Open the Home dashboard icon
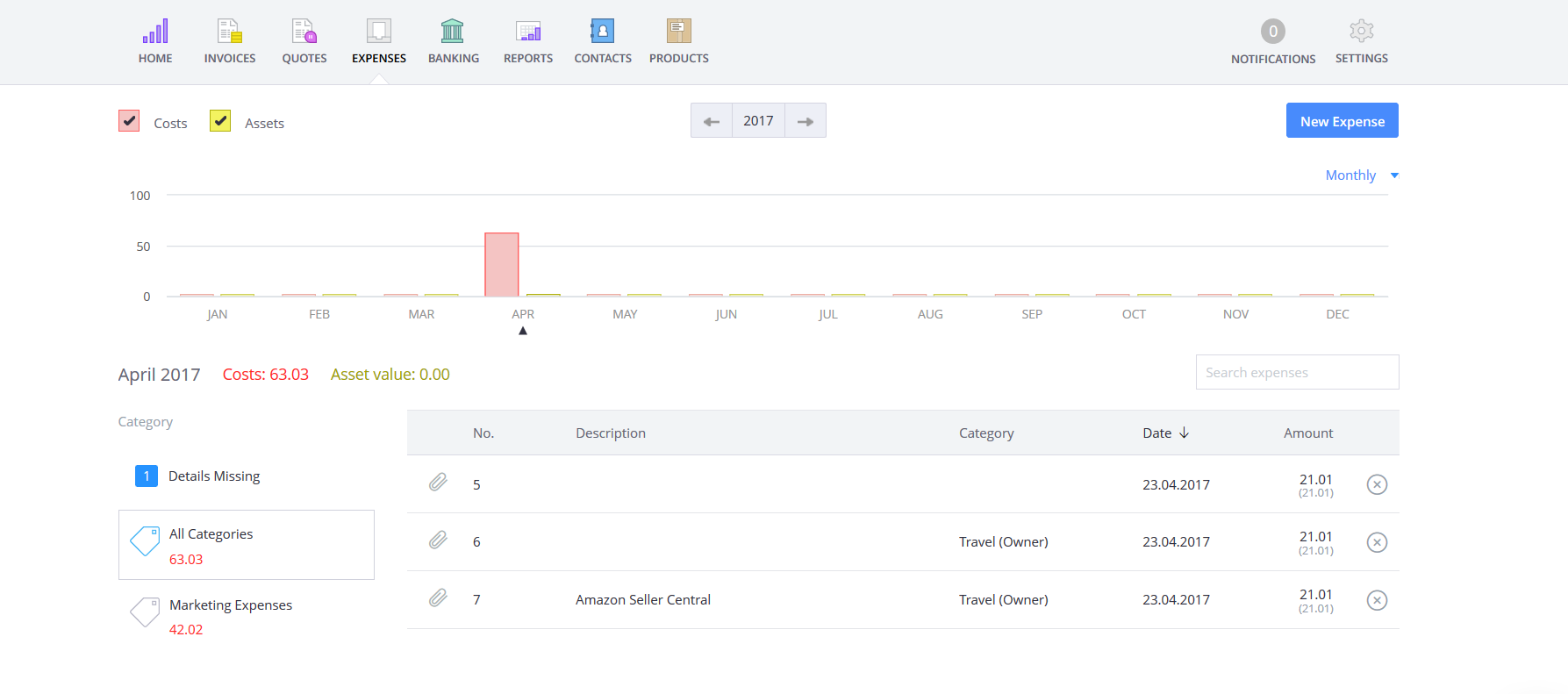Image resolution: width=1568 pixels, height=694 pixels. 155,32
